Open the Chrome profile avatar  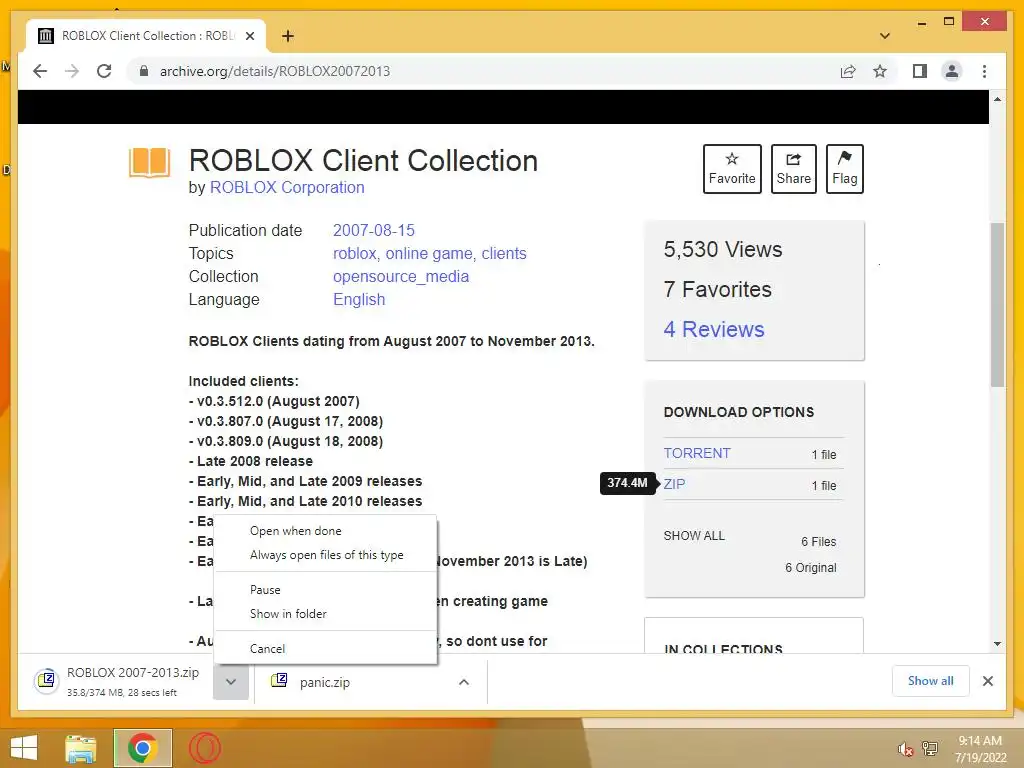click(x=952, y=71)
